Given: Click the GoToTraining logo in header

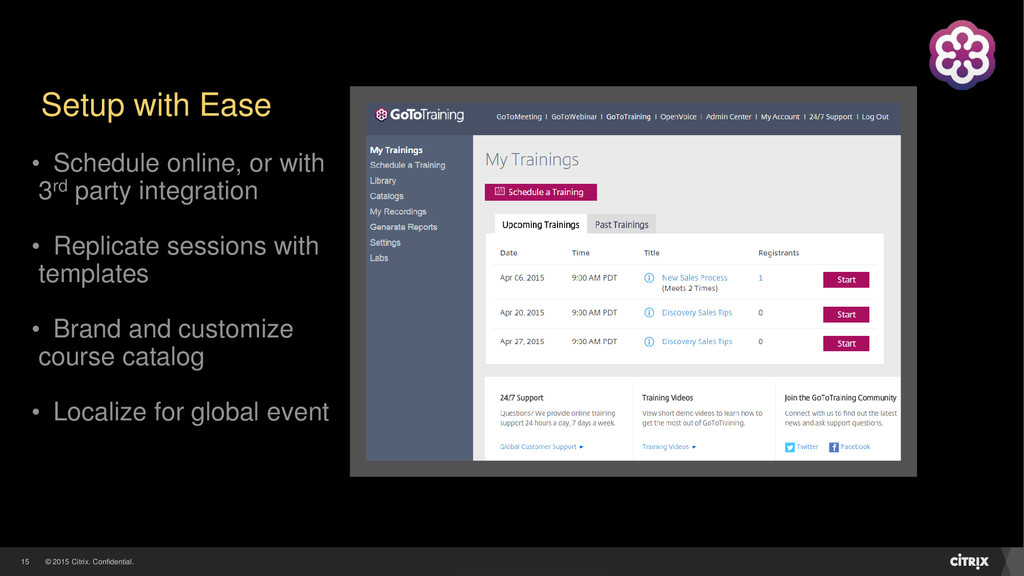Looking at the screenshot, I should click(x=420, y=115).
